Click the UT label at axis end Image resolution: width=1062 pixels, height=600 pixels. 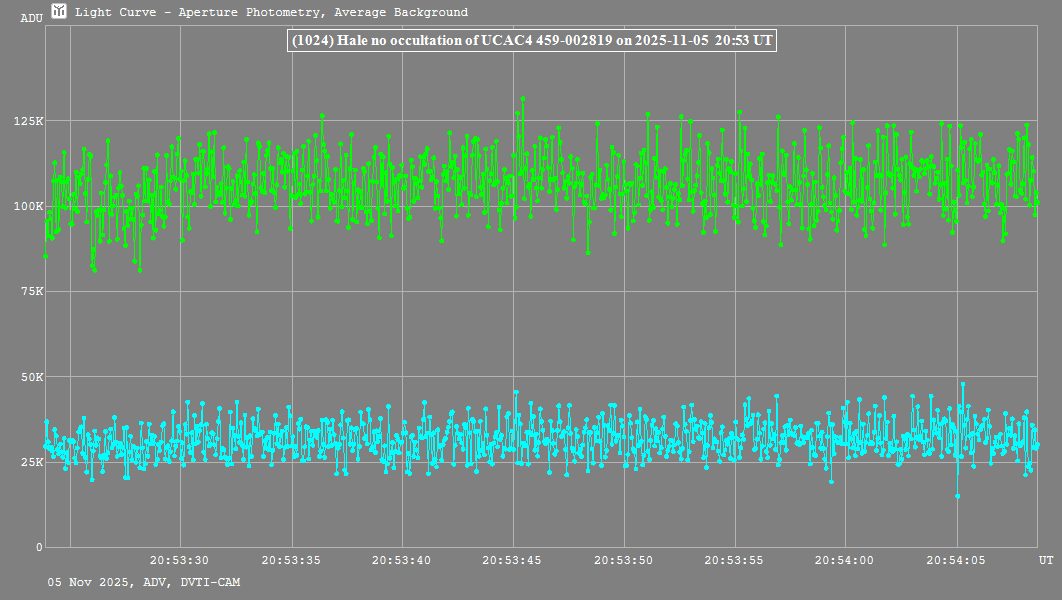1045,559
